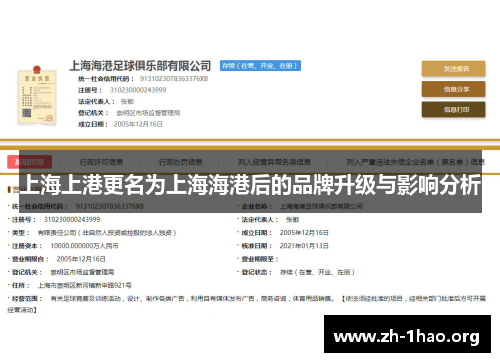Select the 法定代表人 name in the basic info list

[292, 220]
